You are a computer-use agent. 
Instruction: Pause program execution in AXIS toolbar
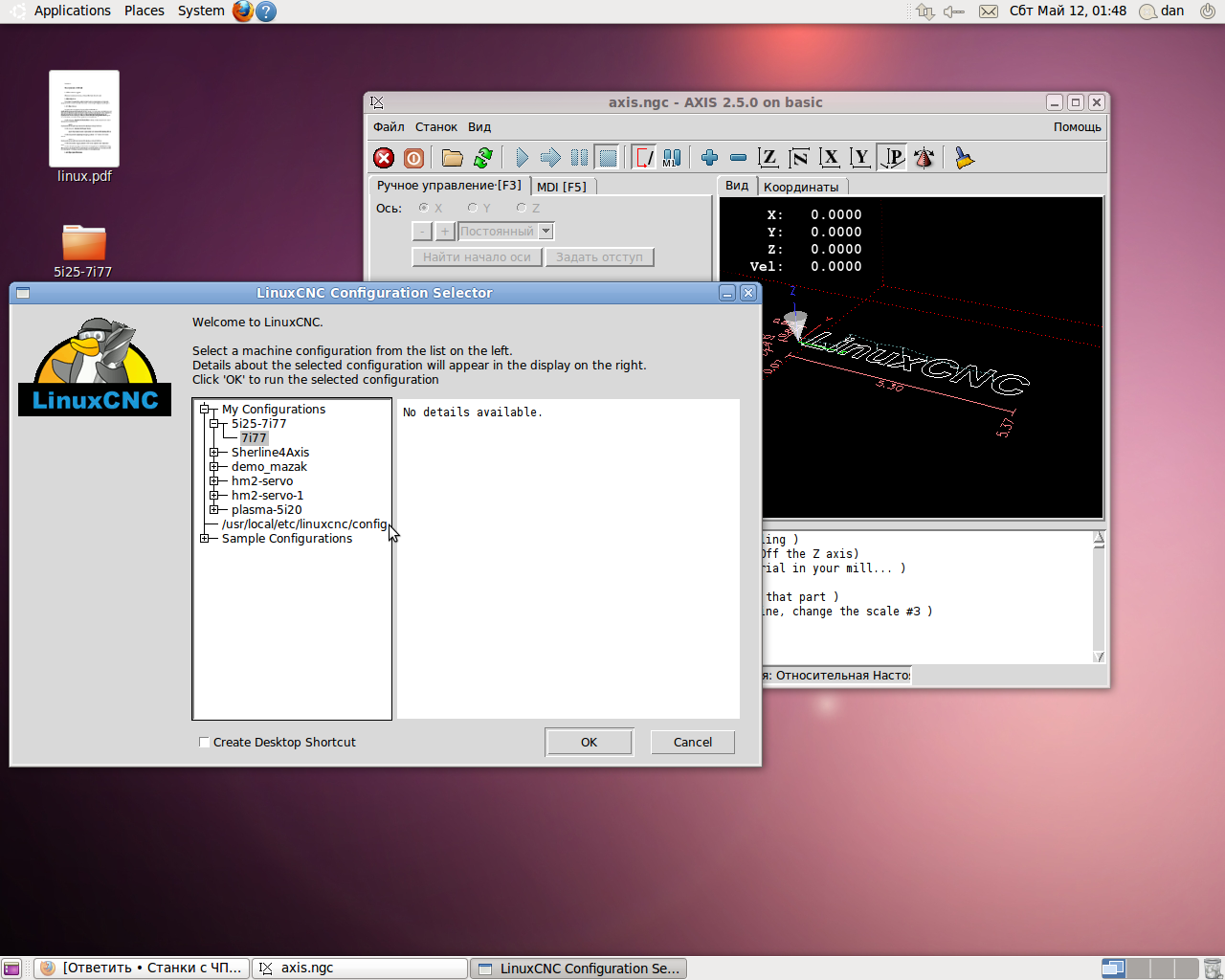(x=579, y=158)
